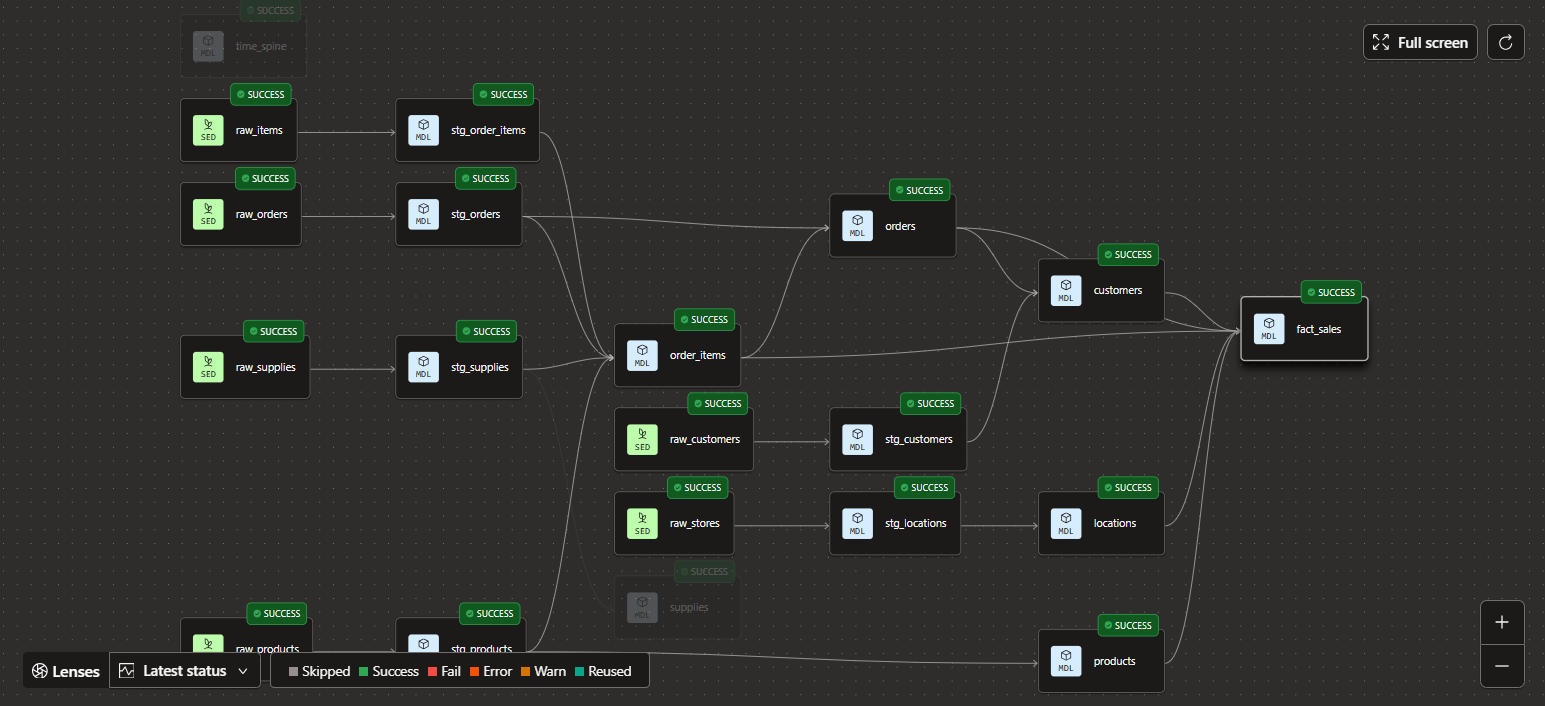The image size is (1545, 706).
Task: Click the MDL model icon on fact_sales
Action: click(1269, 329)
